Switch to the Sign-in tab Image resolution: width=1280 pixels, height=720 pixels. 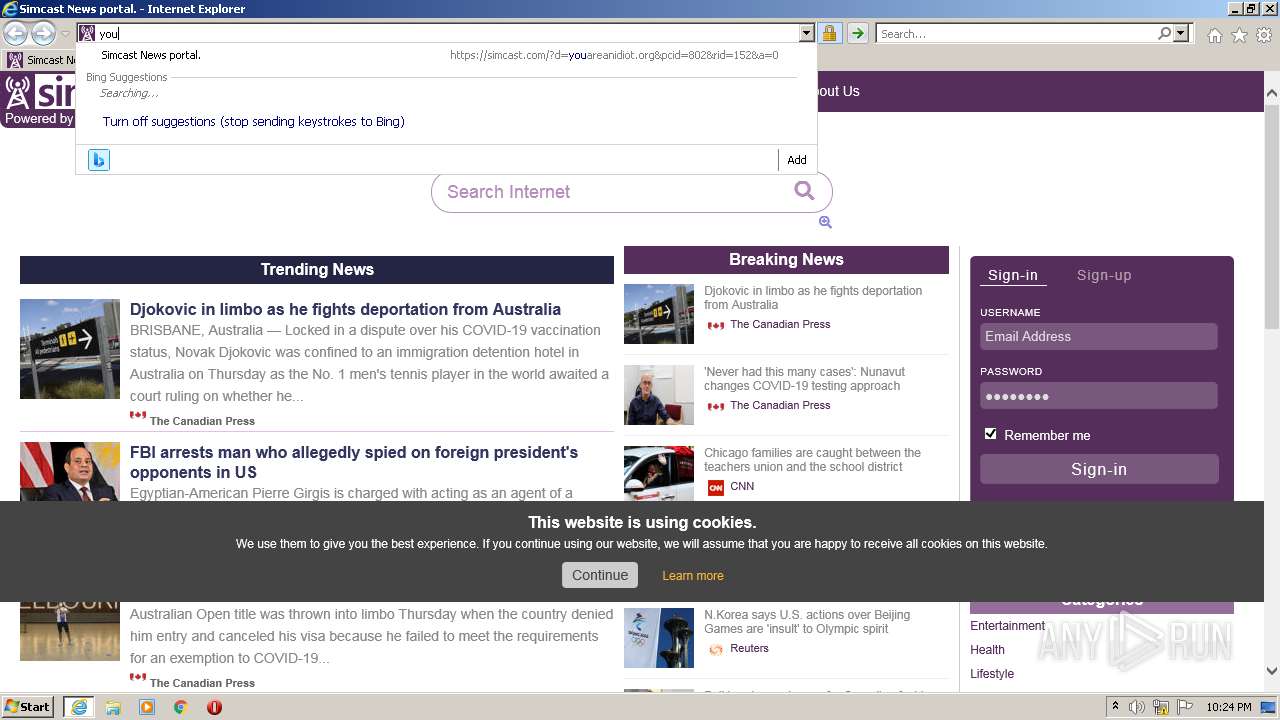click(x=1013, y=276)
